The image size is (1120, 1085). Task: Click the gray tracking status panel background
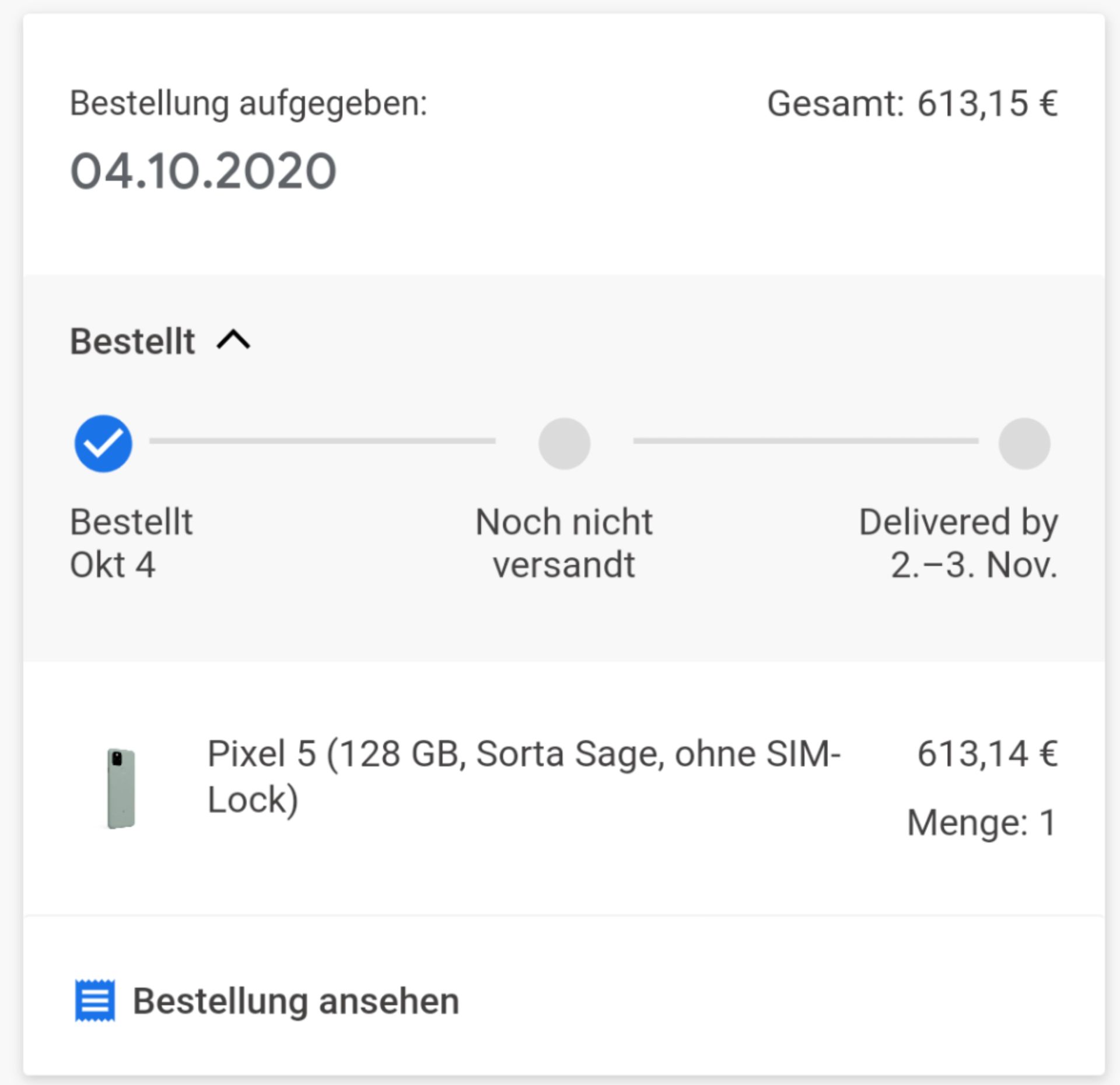pos(564,618)
